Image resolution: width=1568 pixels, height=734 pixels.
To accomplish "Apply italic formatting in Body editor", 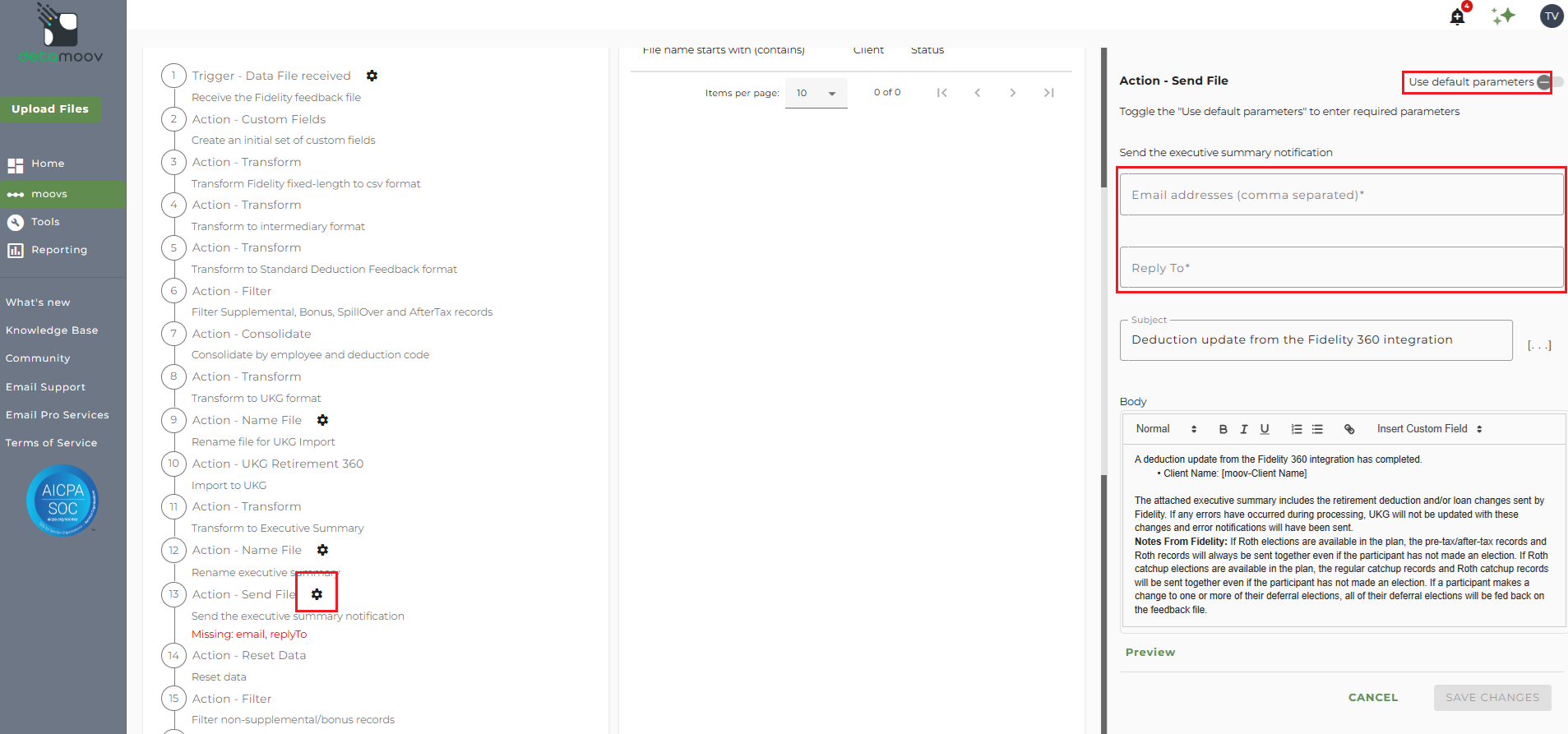I will click(1244, 429).
